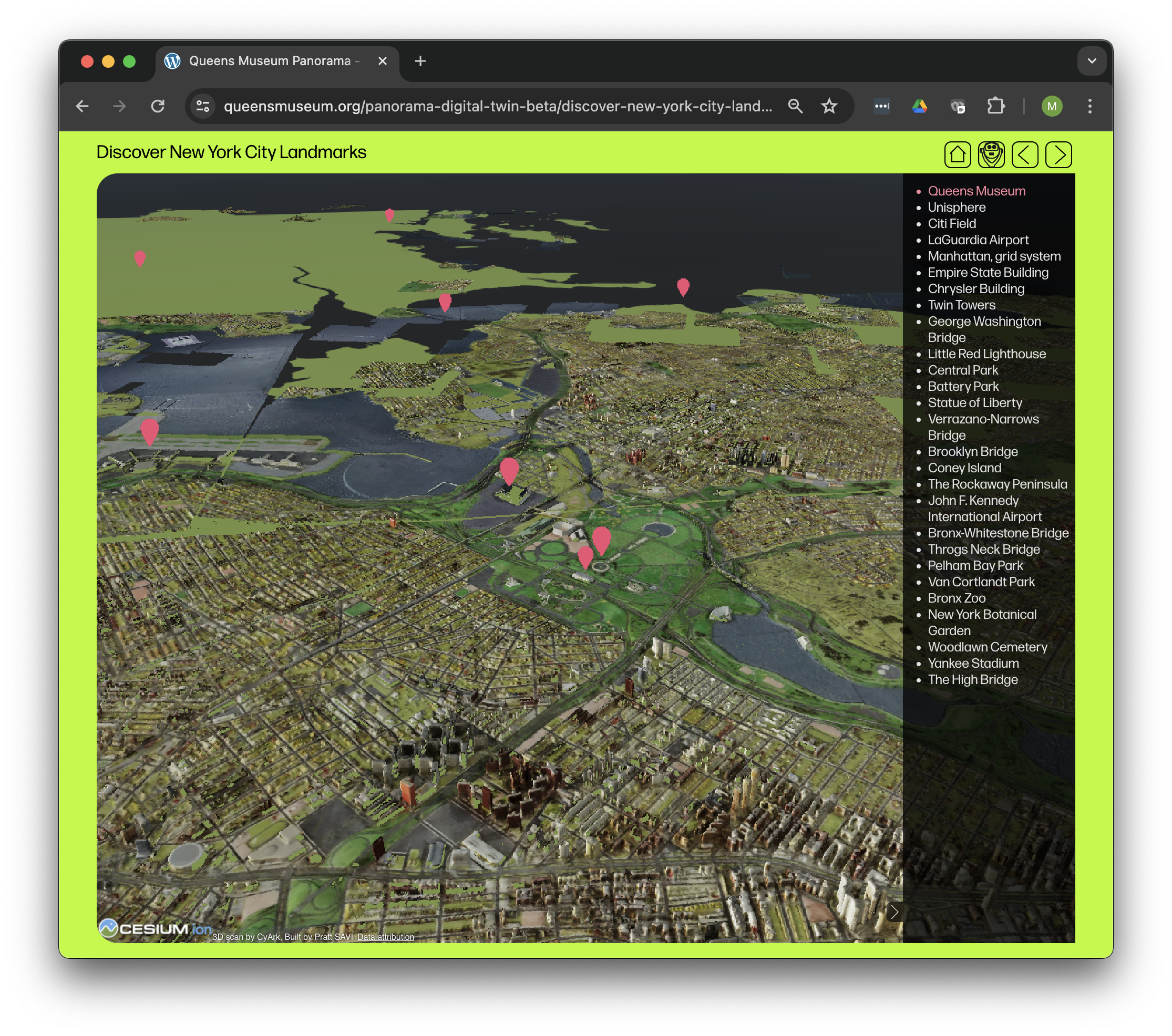Select George Washington Bridge in list

pyautogui.click(x=984, y=329)
